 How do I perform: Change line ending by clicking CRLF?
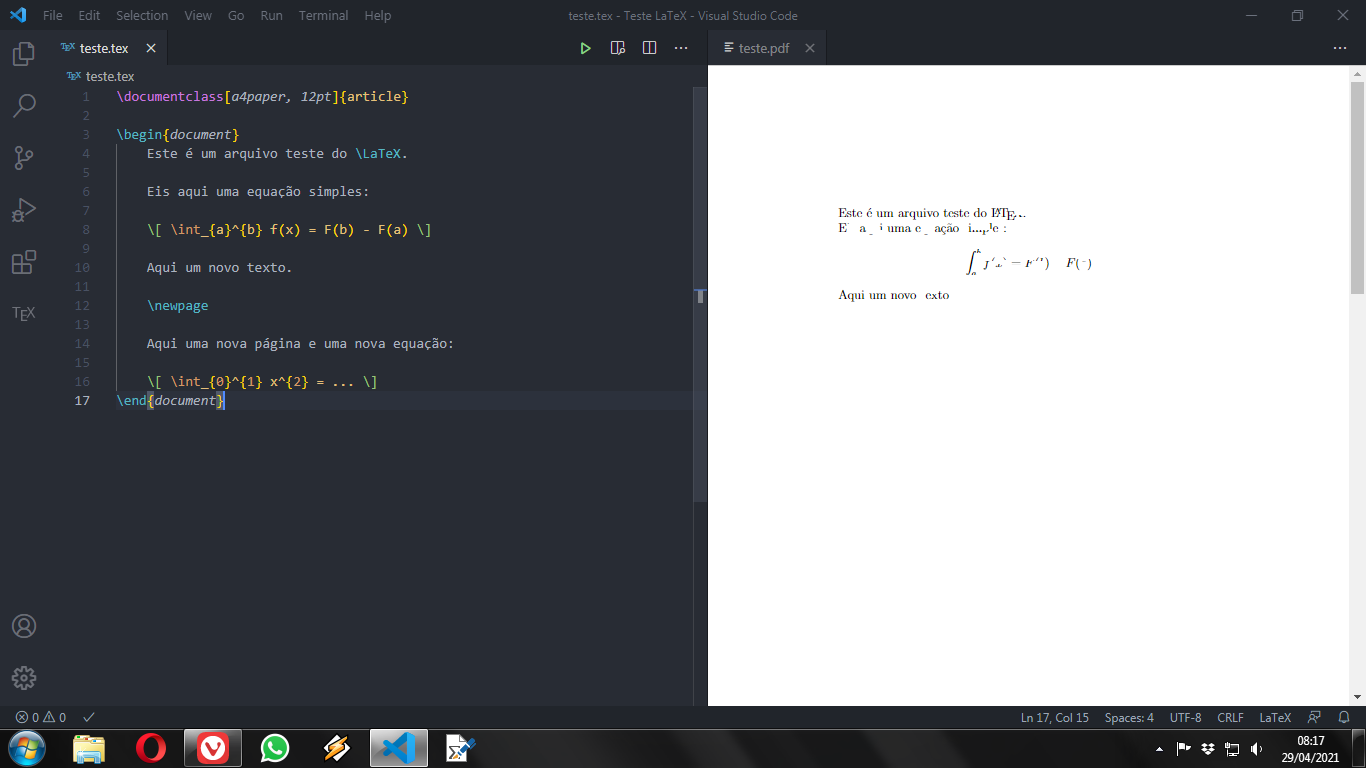pyautogui.click(x=1229, y=717)
